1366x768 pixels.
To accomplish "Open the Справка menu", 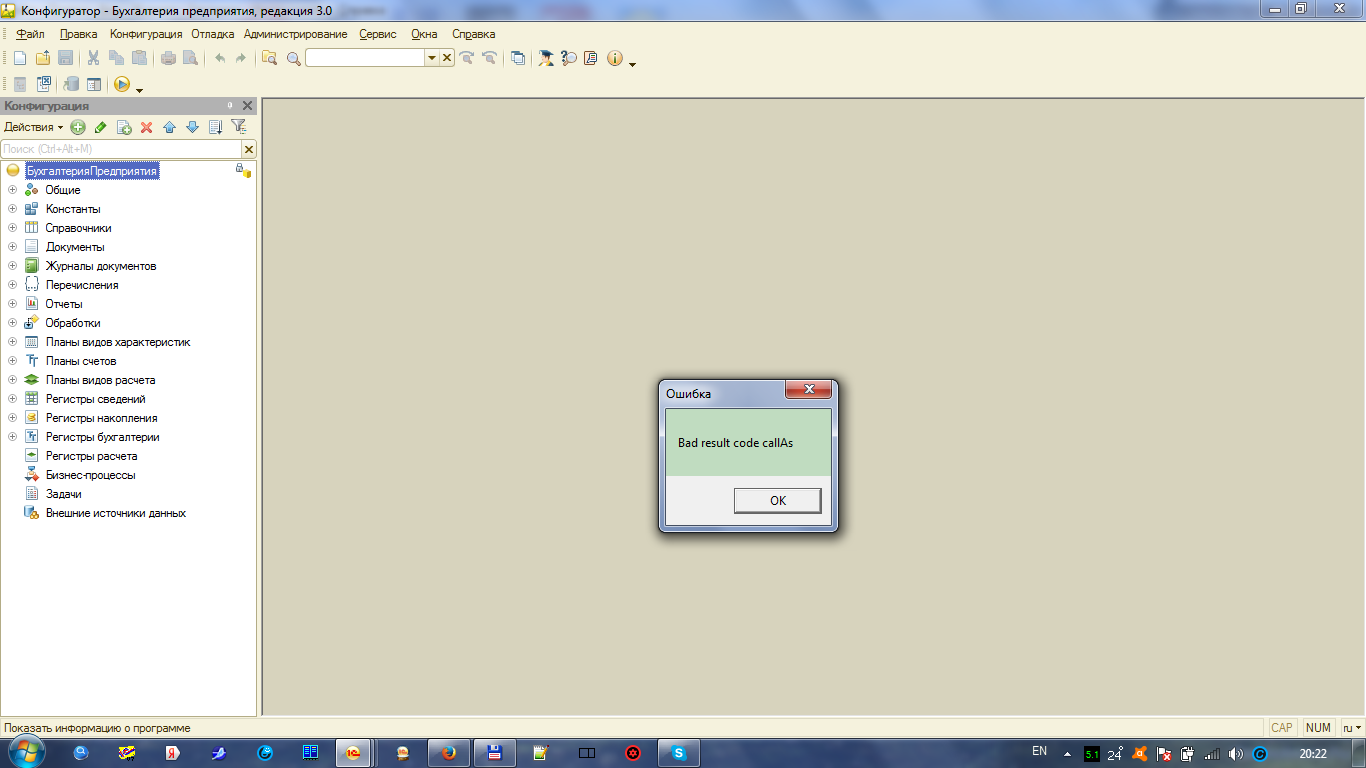I will [x=474, y=34].
